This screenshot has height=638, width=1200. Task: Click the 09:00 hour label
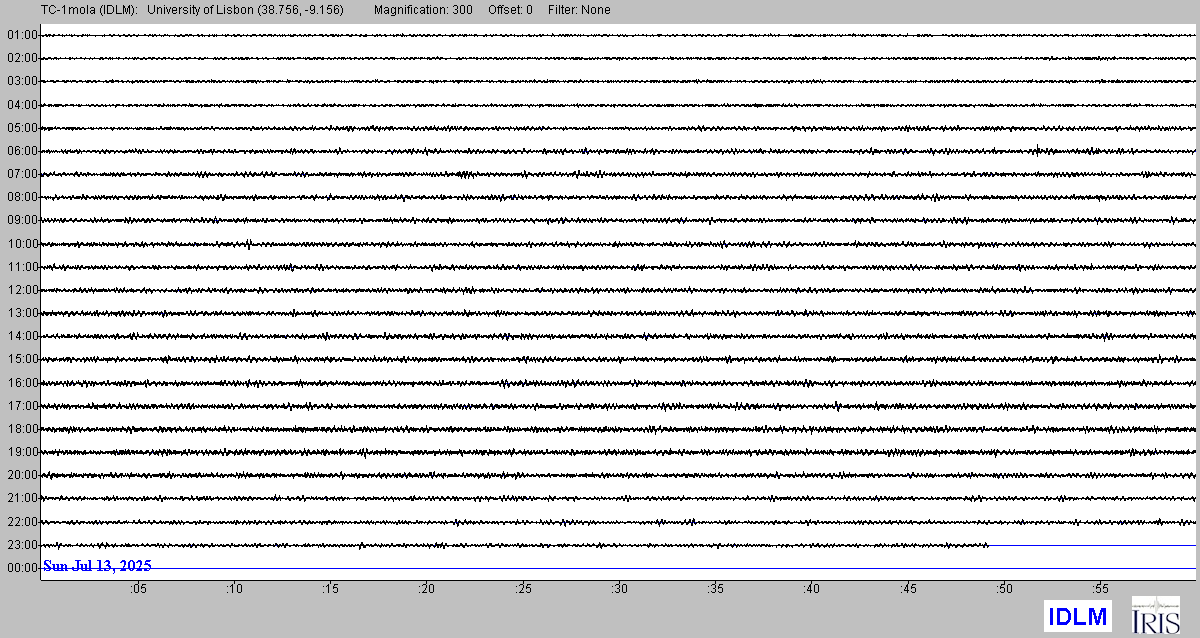pyautogui.click(x=22, y=220)
